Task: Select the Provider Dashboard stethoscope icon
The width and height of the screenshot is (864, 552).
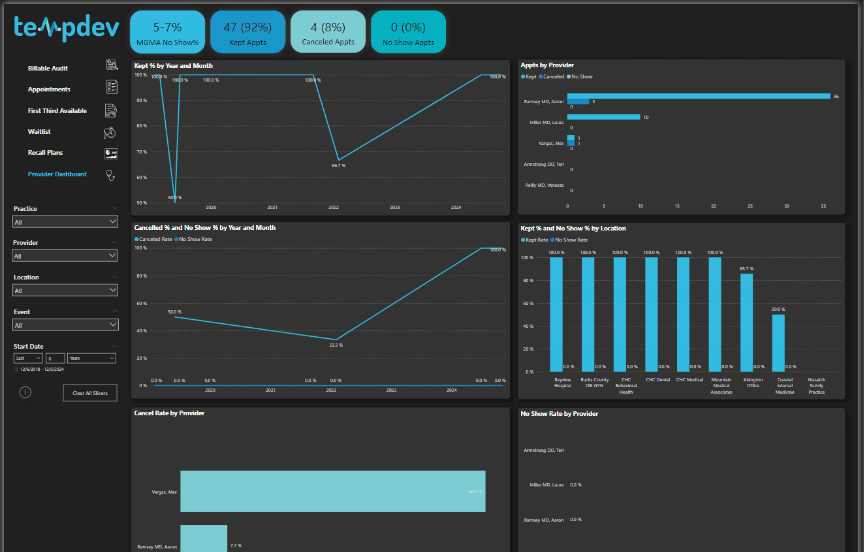Action: click(x=111, y=174)
